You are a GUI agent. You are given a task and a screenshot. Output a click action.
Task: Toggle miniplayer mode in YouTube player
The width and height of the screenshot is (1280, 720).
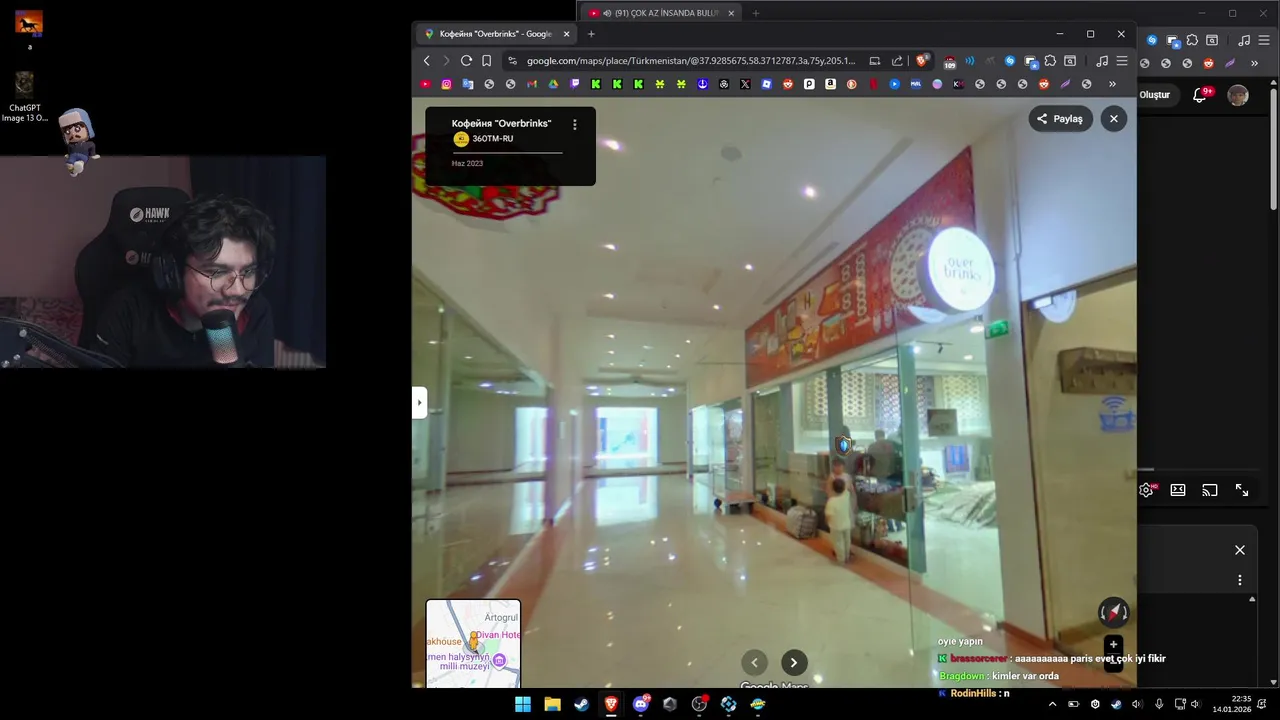tap(1178, 490)
